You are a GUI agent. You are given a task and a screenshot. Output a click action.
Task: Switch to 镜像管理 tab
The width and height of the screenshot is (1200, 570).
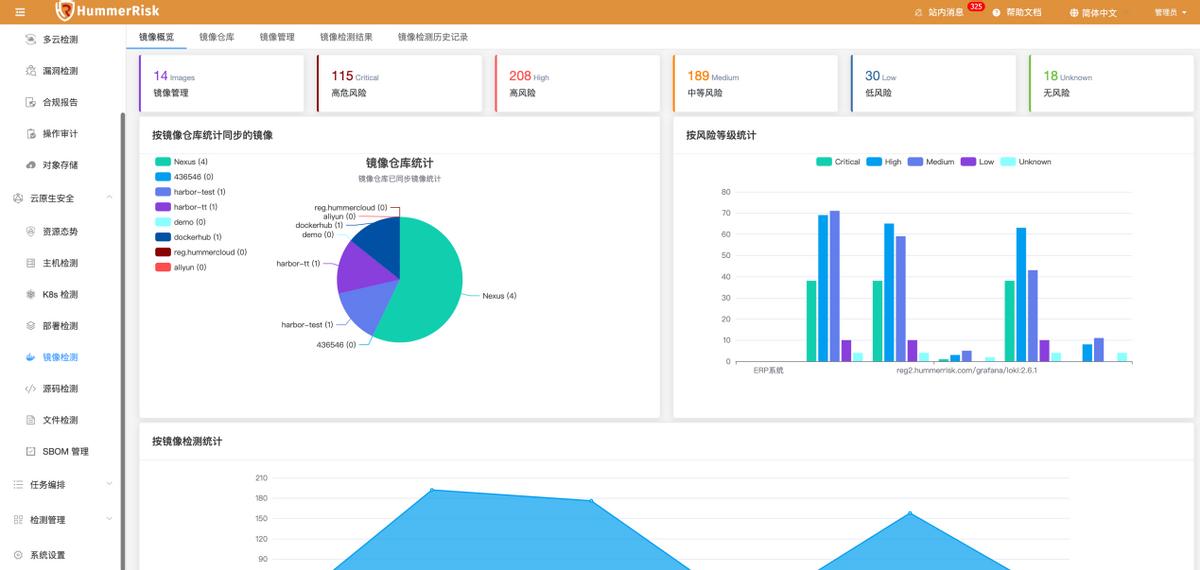point(277,37)
